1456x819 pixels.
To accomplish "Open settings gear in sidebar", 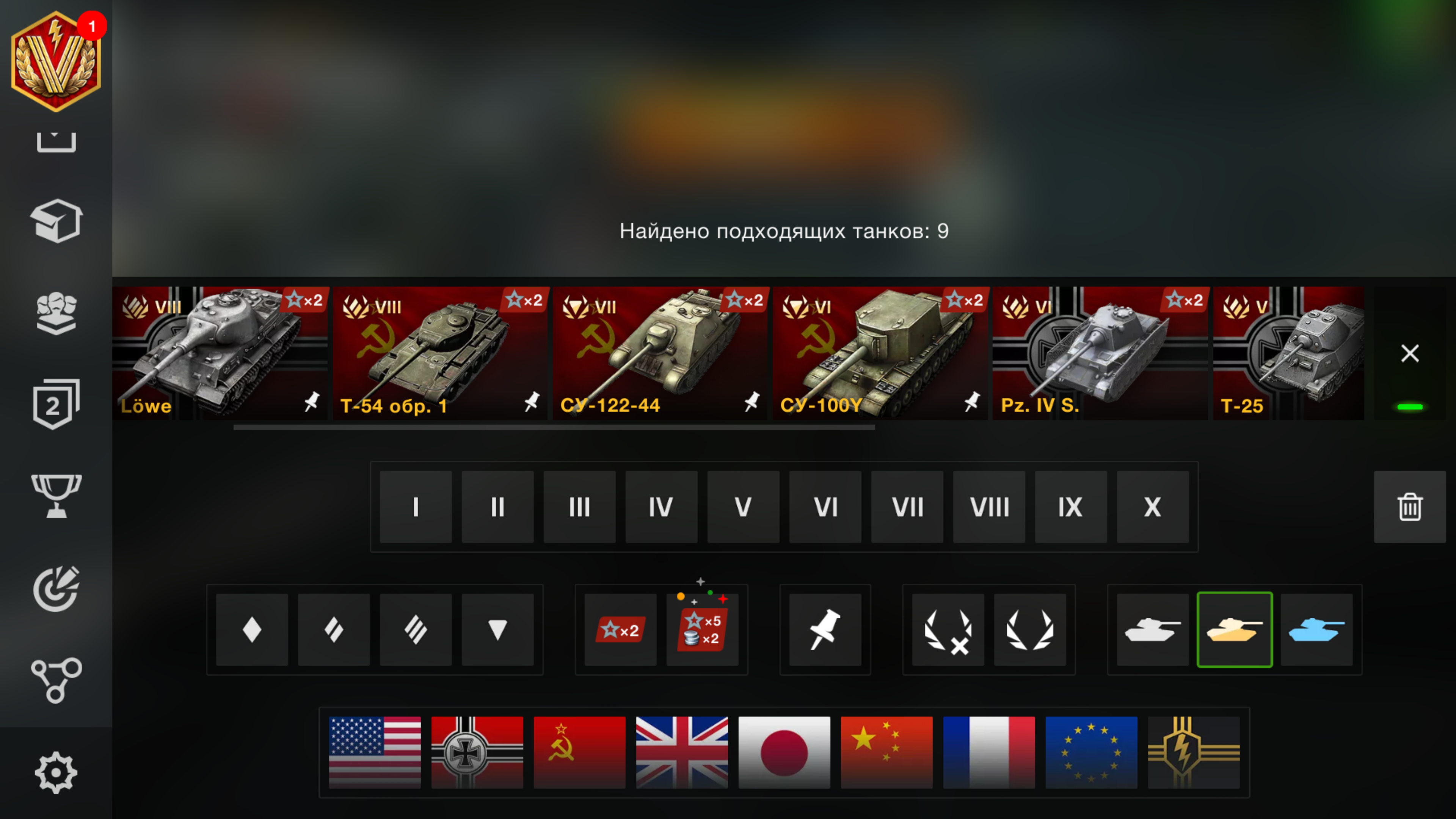I will tap(56, 772).
